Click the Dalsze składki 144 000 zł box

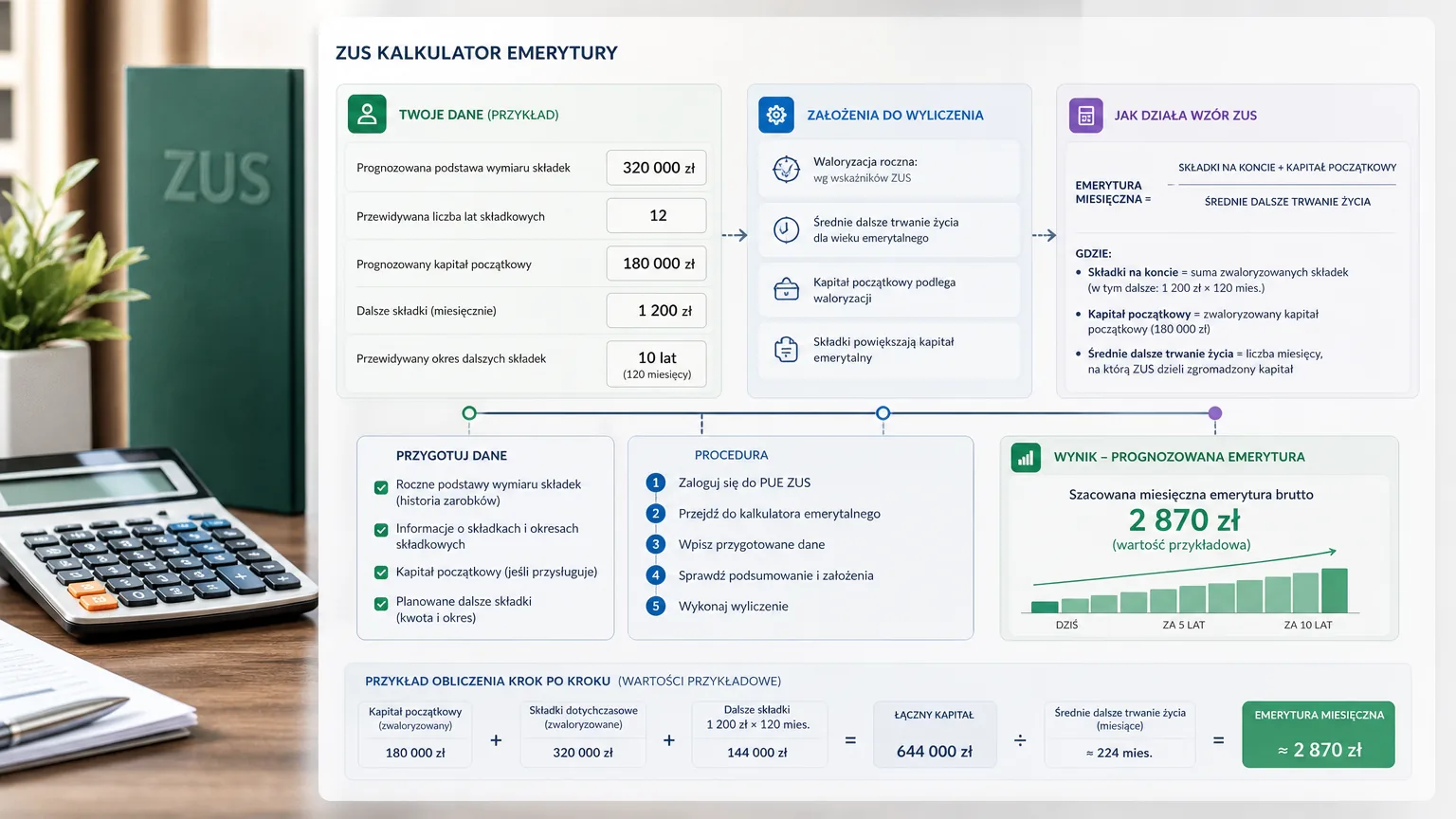click(x=758, y=734)
